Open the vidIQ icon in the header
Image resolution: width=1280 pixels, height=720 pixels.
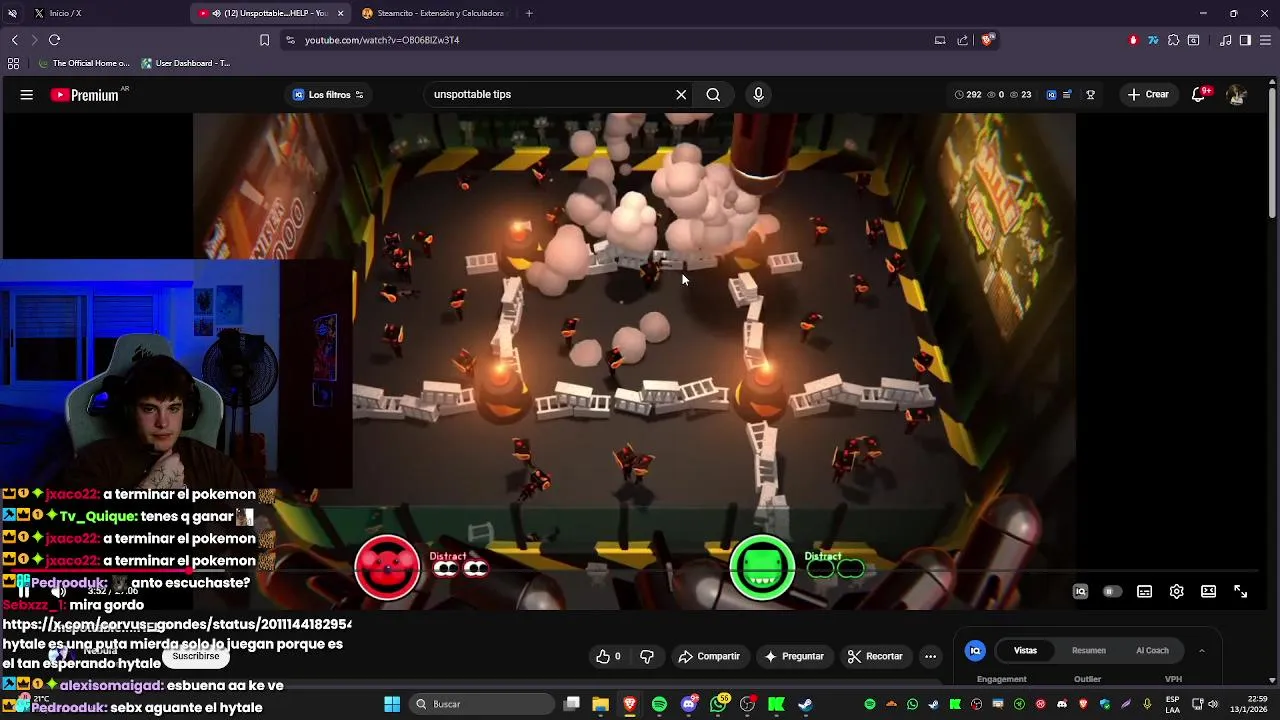tap(1051, 95)
